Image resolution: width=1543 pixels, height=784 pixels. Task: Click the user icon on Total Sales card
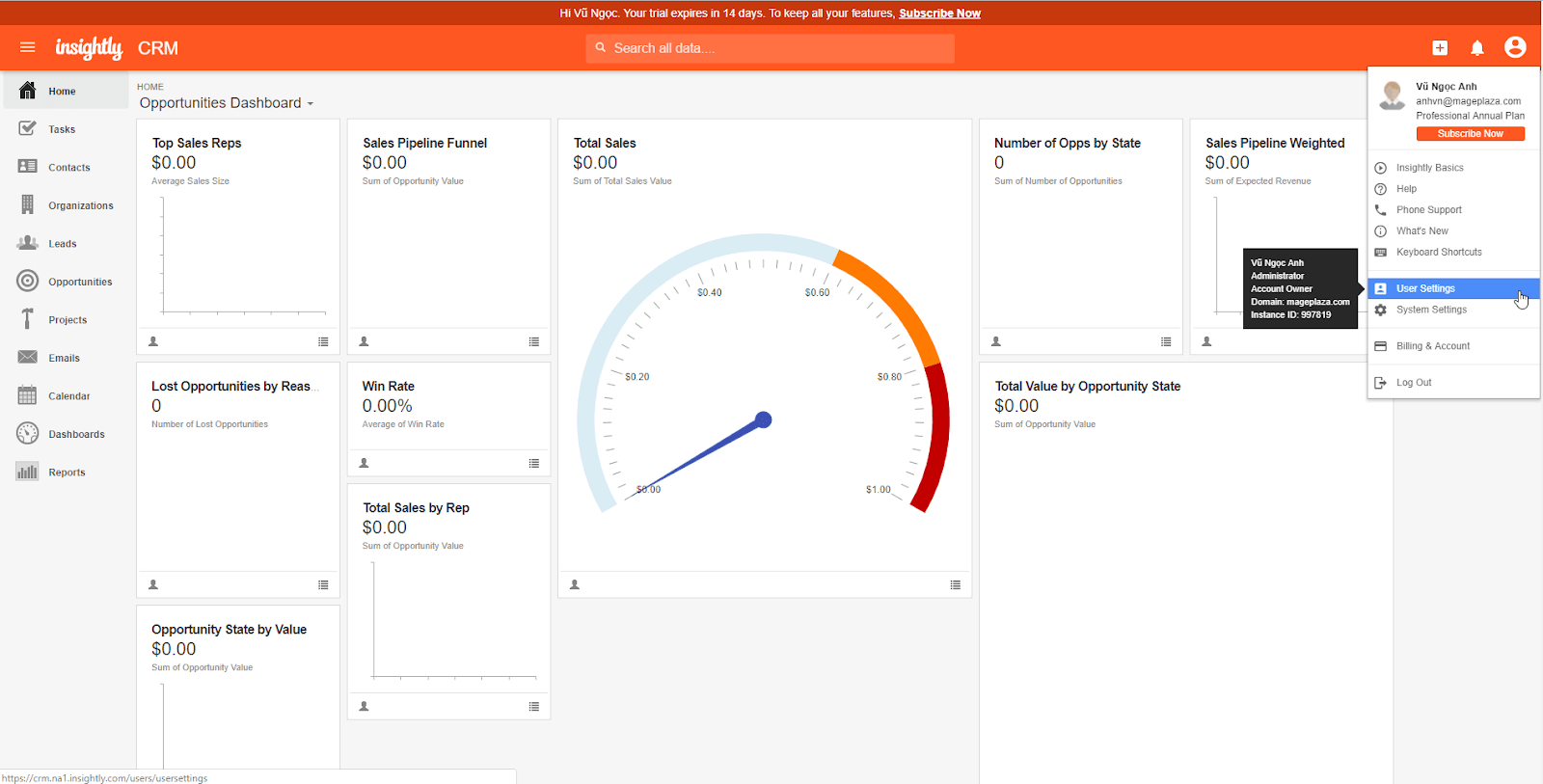tap(575, 584)
